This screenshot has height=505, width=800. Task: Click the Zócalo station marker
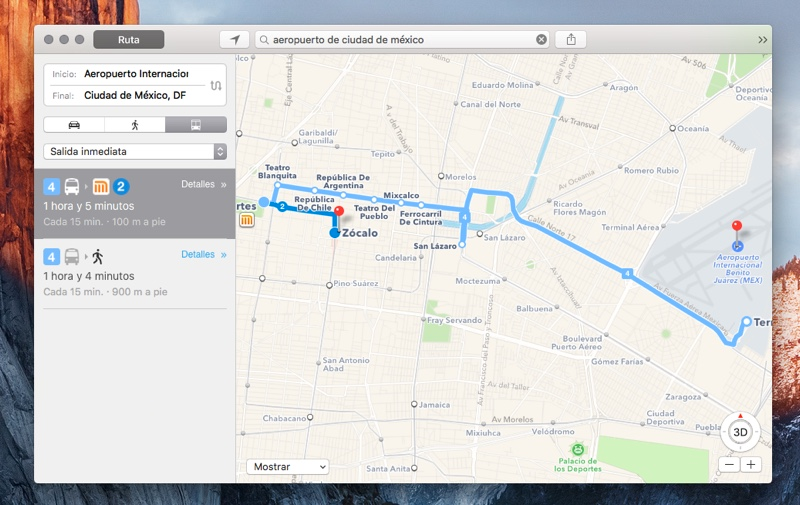pos(335,233)
